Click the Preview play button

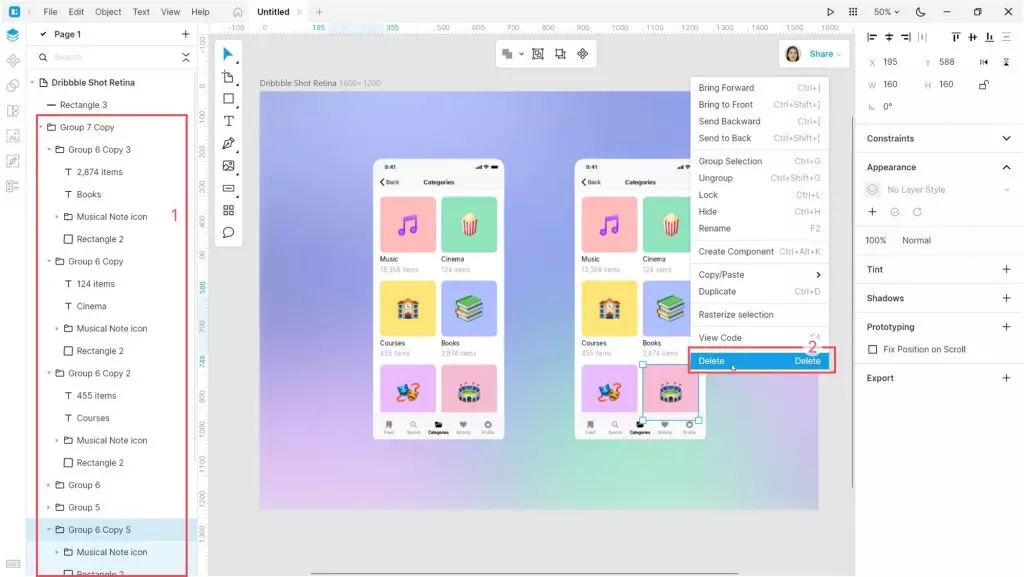[830, 12]
